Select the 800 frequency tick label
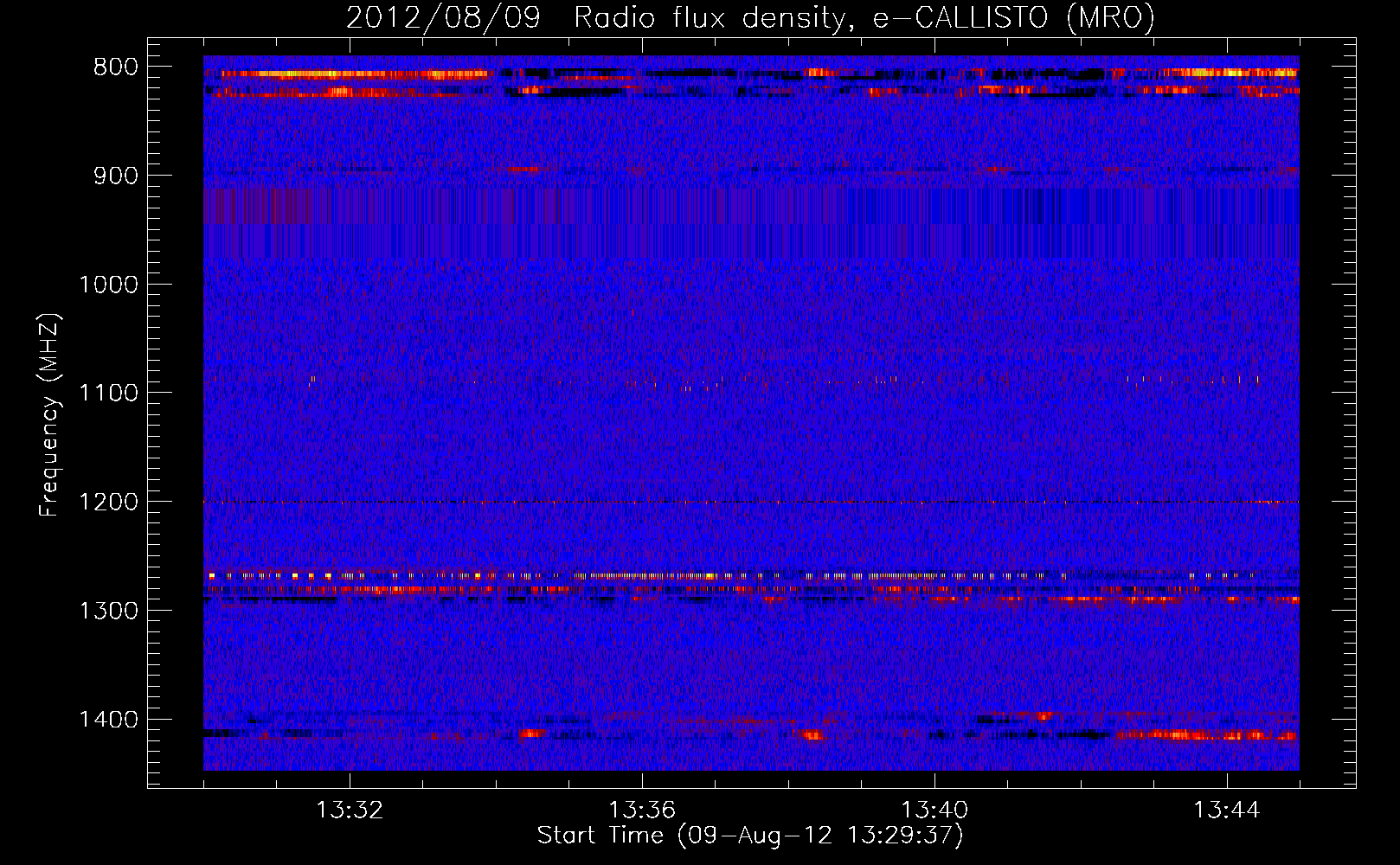The height and width of the screenshot is (865, 1400). tap(116, 67)
